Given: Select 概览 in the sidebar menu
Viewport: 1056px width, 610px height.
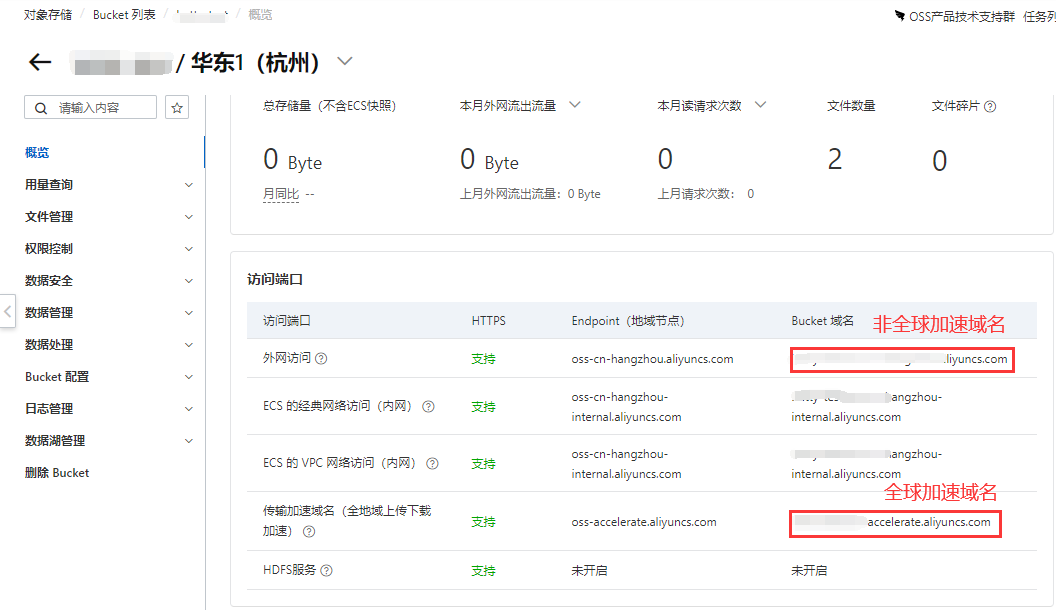Looking at the screenshot, I should [x=37, y=153].
